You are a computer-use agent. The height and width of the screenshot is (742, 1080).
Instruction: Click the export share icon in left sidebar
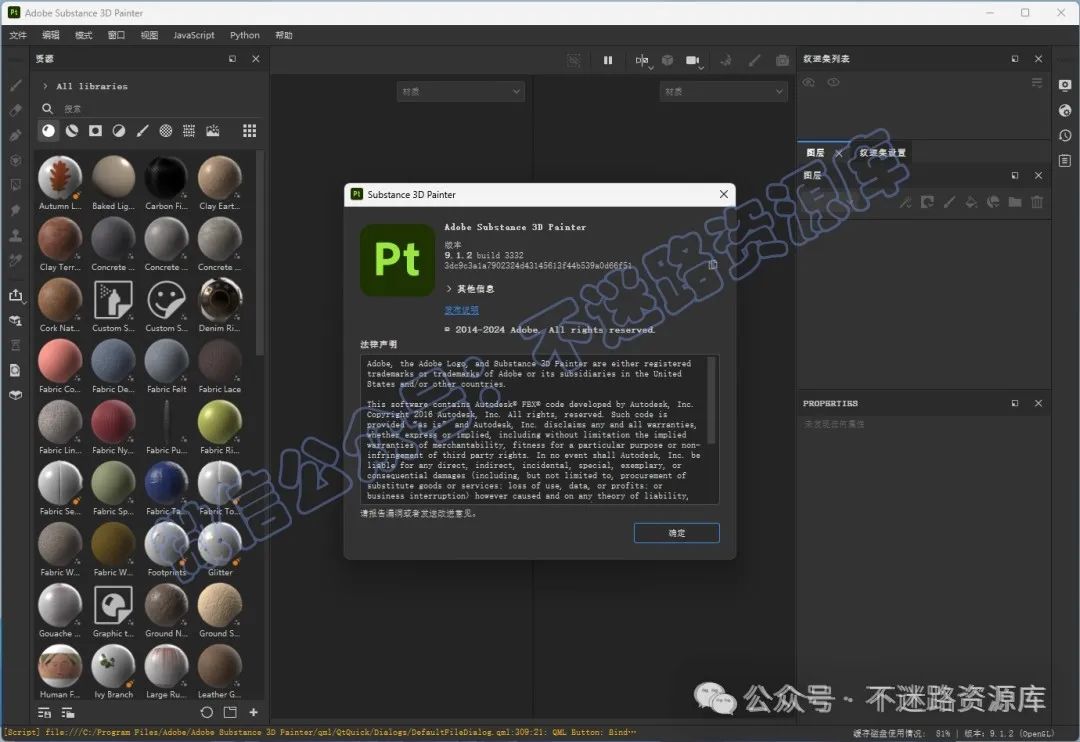(15, 295)
